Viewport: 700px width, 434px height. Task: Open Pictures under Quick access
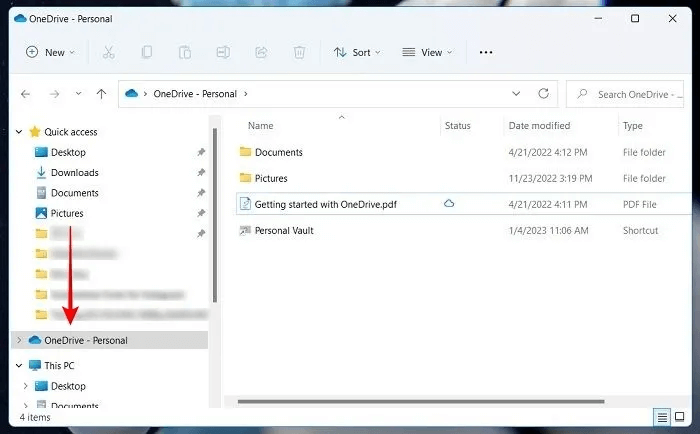[67, 213]
